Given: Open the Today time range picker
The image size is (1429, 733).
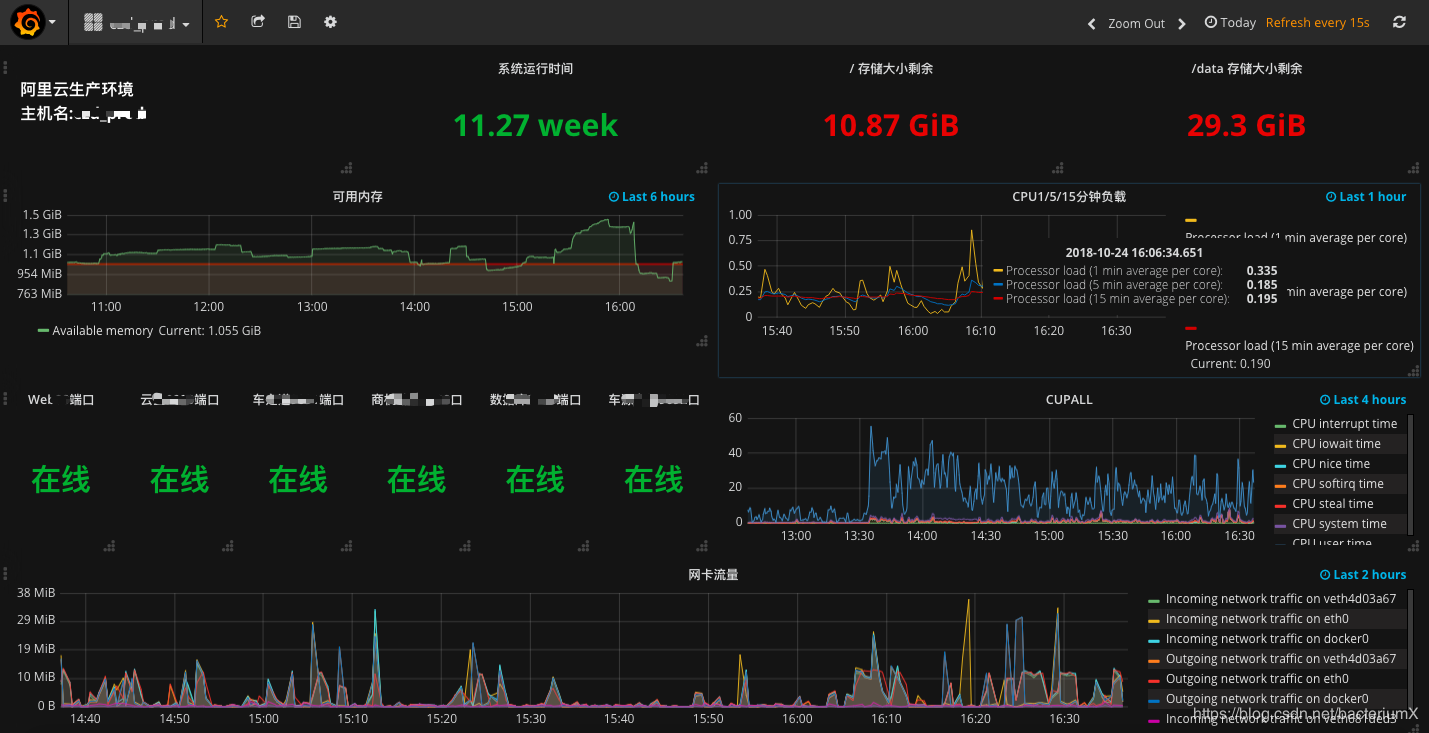Looking at the screenshot, I should (1230, 22).
